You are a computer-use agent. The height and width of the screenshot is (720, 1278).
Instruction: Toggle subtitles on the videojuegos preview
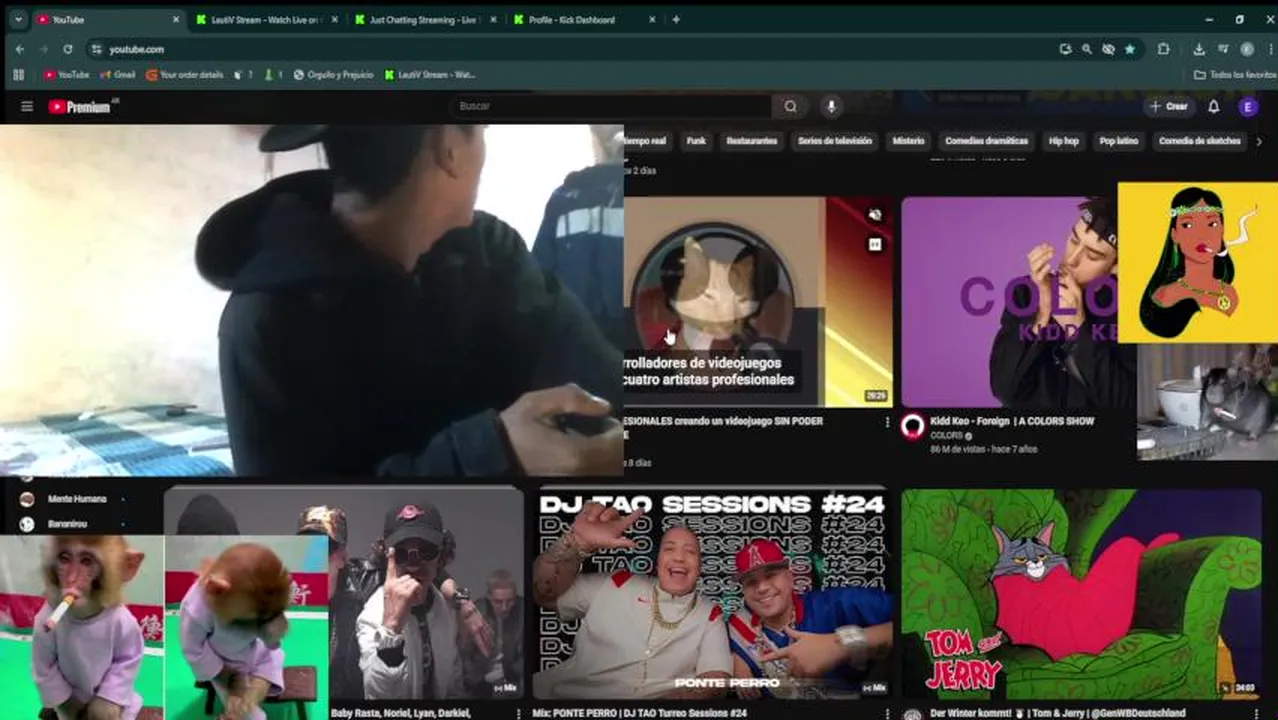[875, 243]
